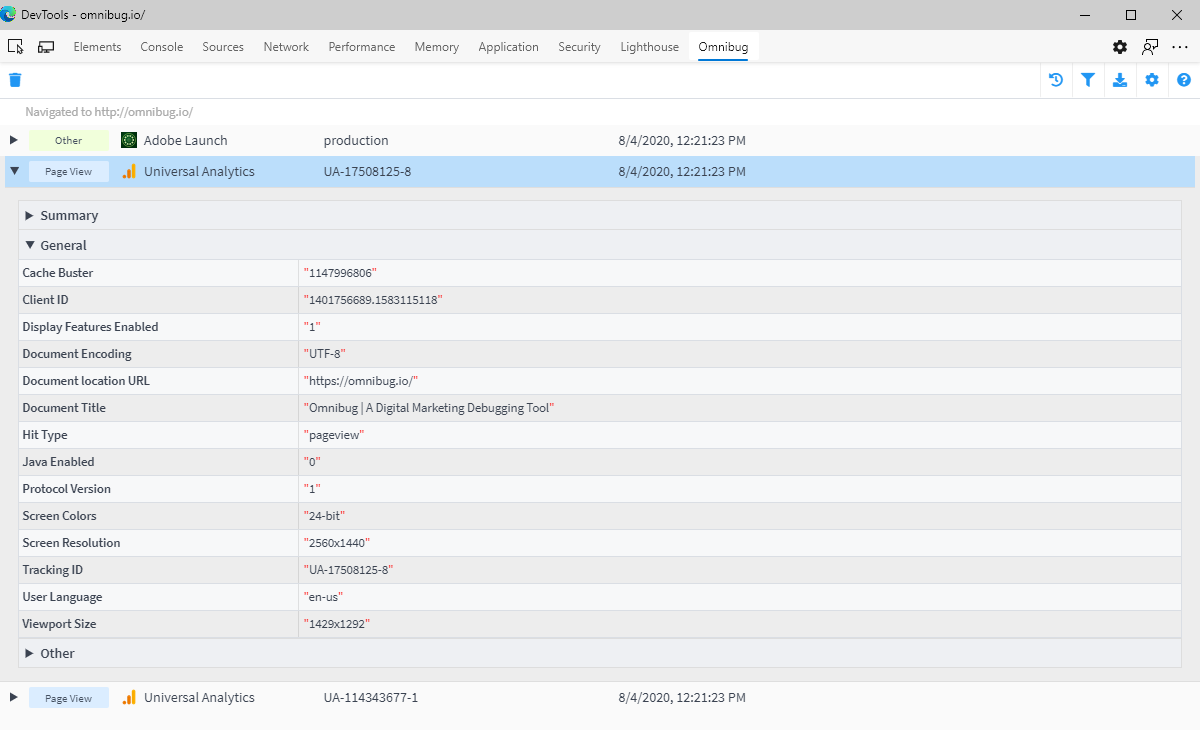Click Page View badge for UA-114343677-1
Viewport: 1200px width, 730px height.
[x=69, y=698]
